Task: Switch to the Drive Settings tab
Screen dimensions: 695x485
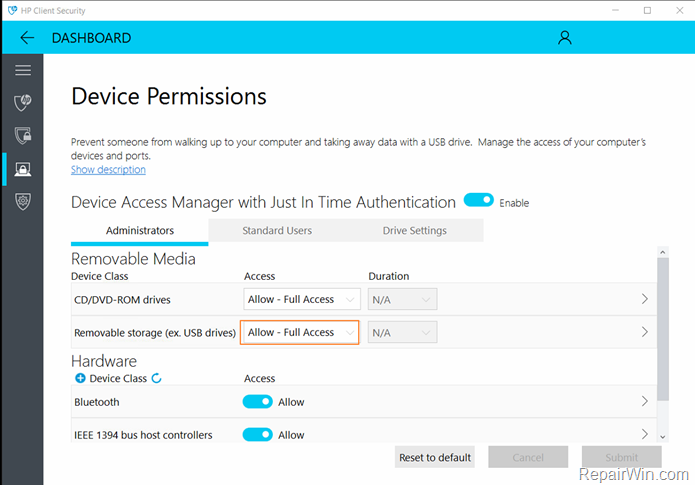Action: 414,231
